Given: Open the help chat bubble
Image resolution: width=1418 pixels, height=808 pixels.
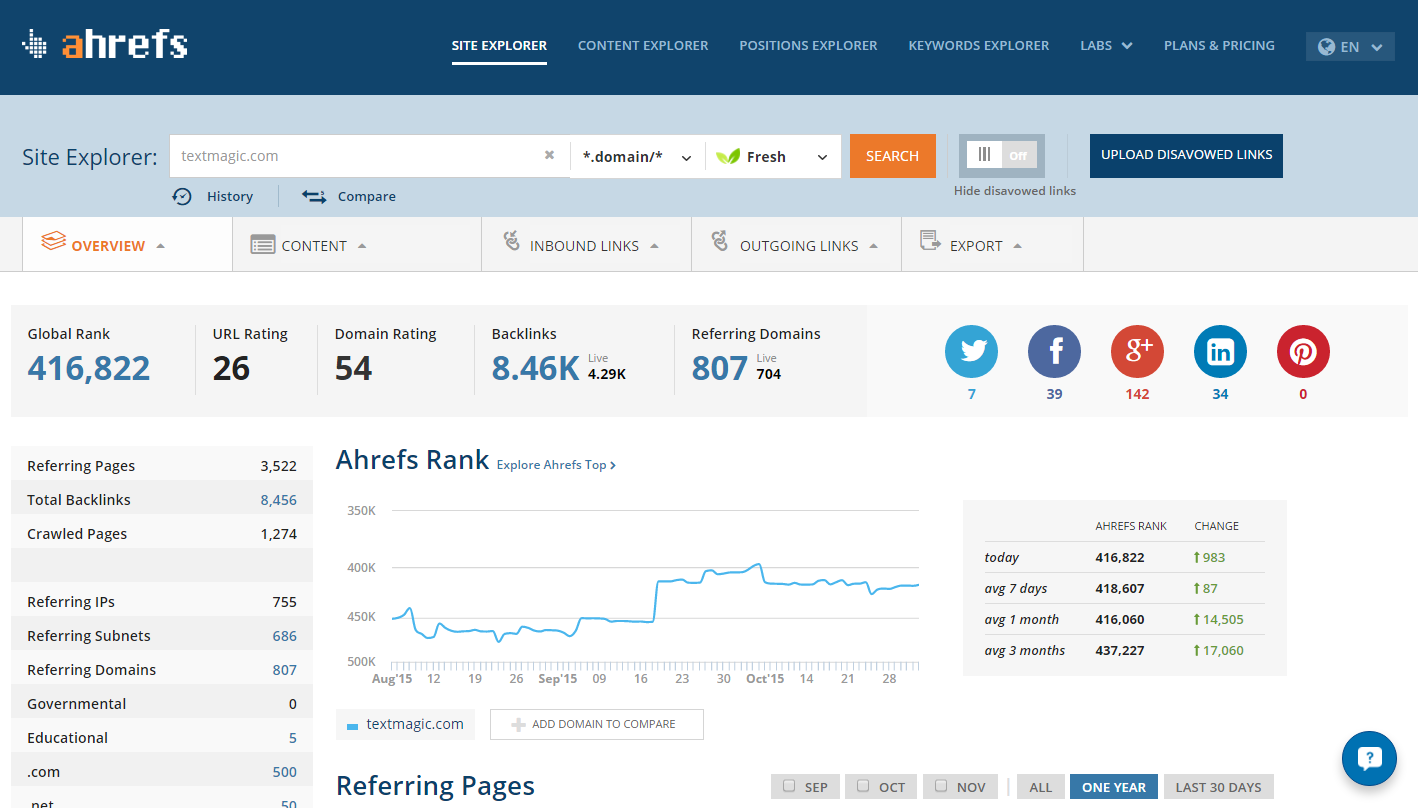Looking at the screenshot, I should [1369, 758].
